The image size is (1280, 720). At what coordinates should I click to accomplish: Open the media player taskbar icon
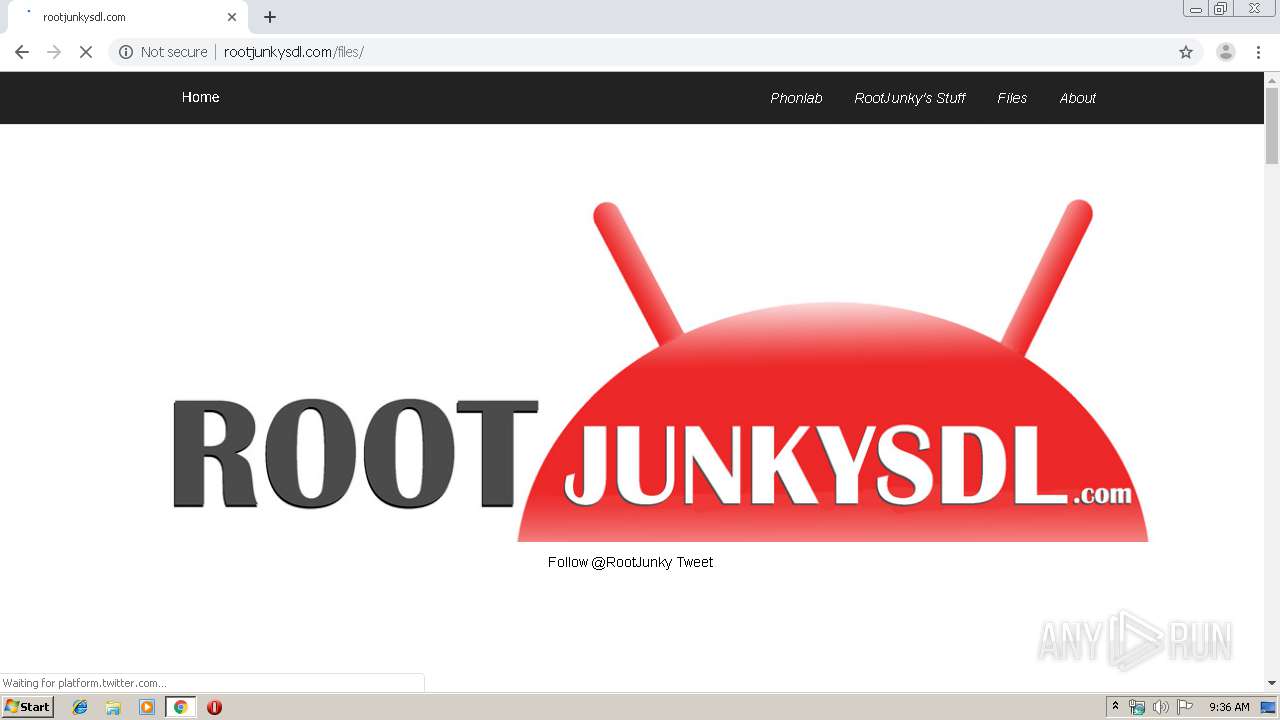(147, 707)
